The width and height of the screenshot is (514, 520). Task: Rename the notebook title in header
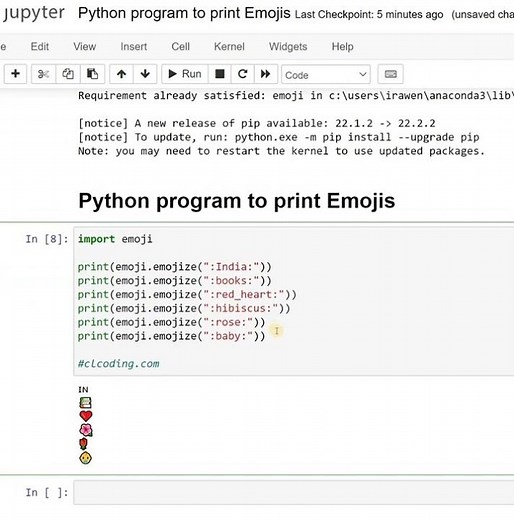pyautogui.click(x=184, y=13)
